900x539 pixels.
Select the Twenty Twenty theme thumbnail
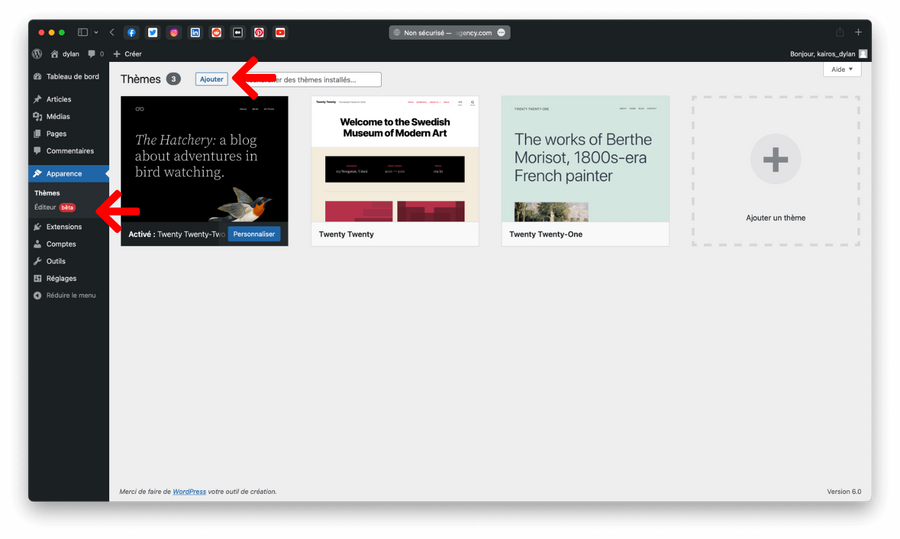[395, 159]
